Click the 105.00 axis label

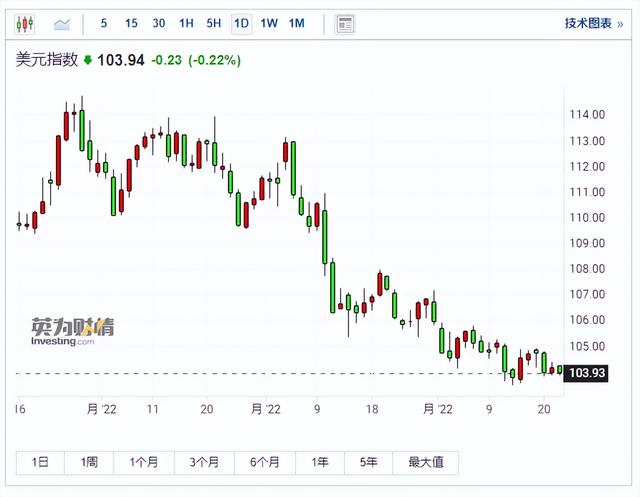[587, 346]
